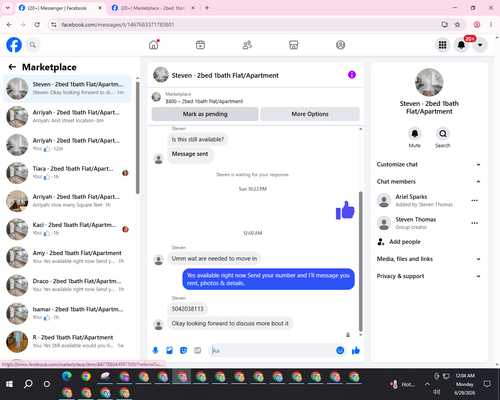This screenshot has height=400, width=500.
Task: Click conversation list scrollbar
Action: (x=137, y=137)
